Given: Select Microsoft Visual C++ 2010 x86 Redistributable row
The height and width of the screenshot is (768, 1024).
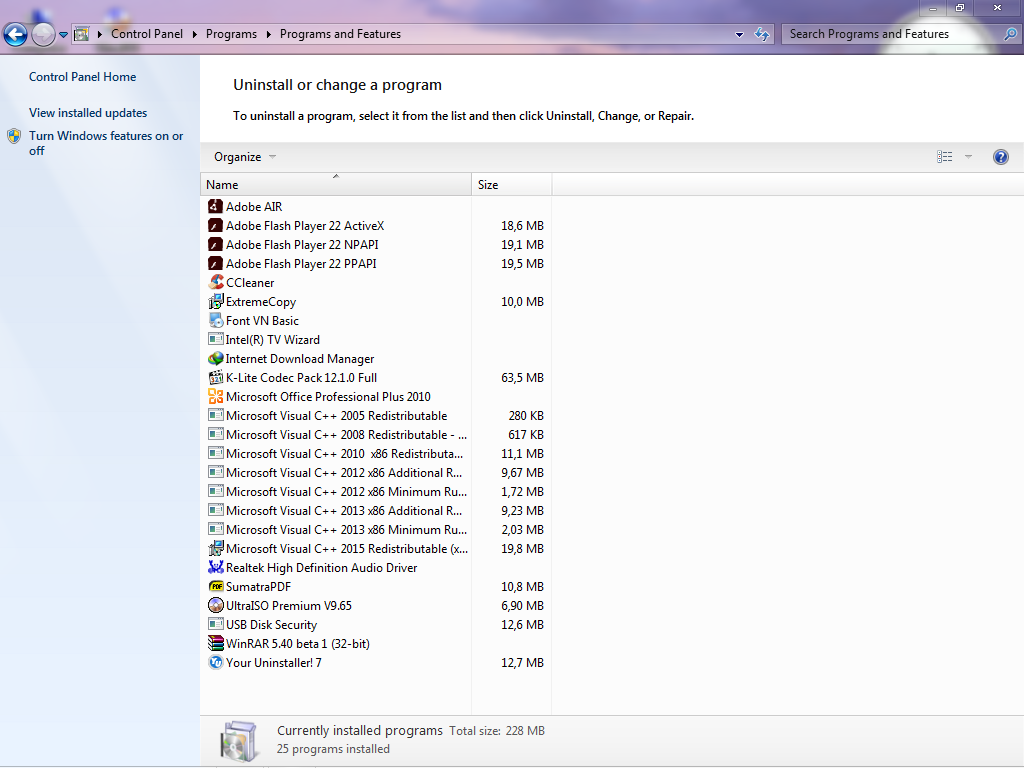Looking at the screenshot, I should pyautogui.click(x=376, y=454).
